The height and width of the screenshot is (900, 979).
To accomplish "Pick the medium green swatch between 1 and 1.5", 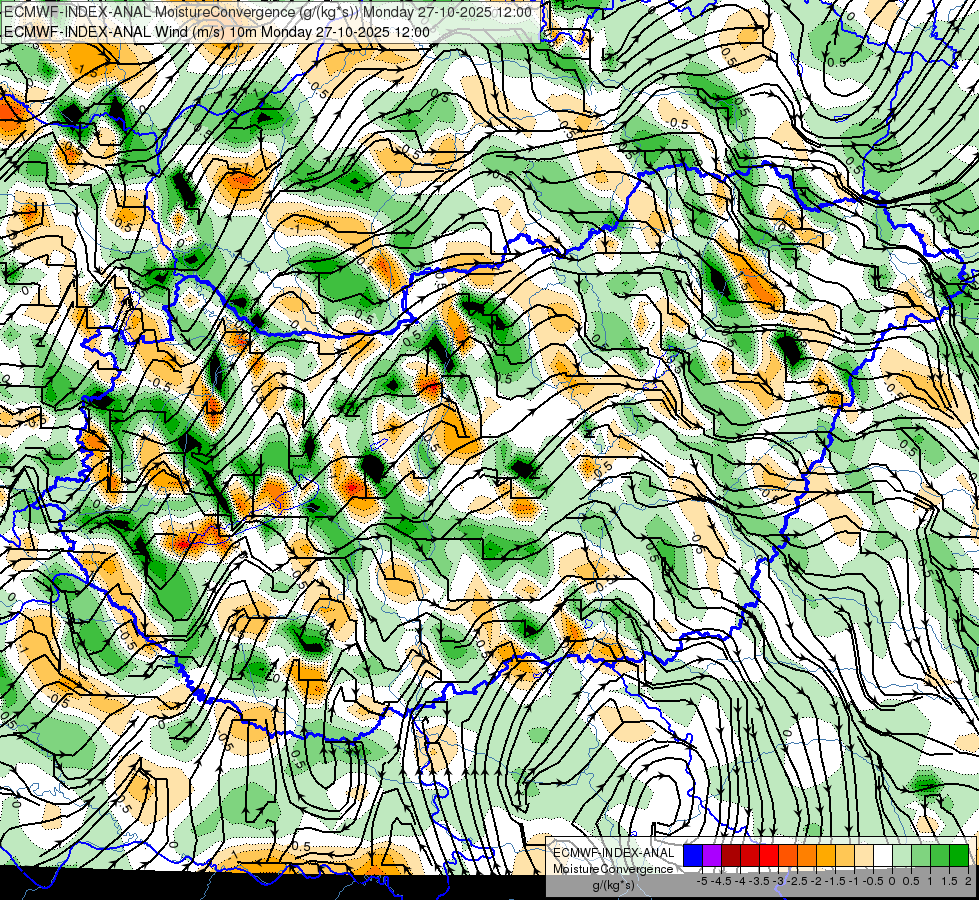I will click(x=939, y=855).
